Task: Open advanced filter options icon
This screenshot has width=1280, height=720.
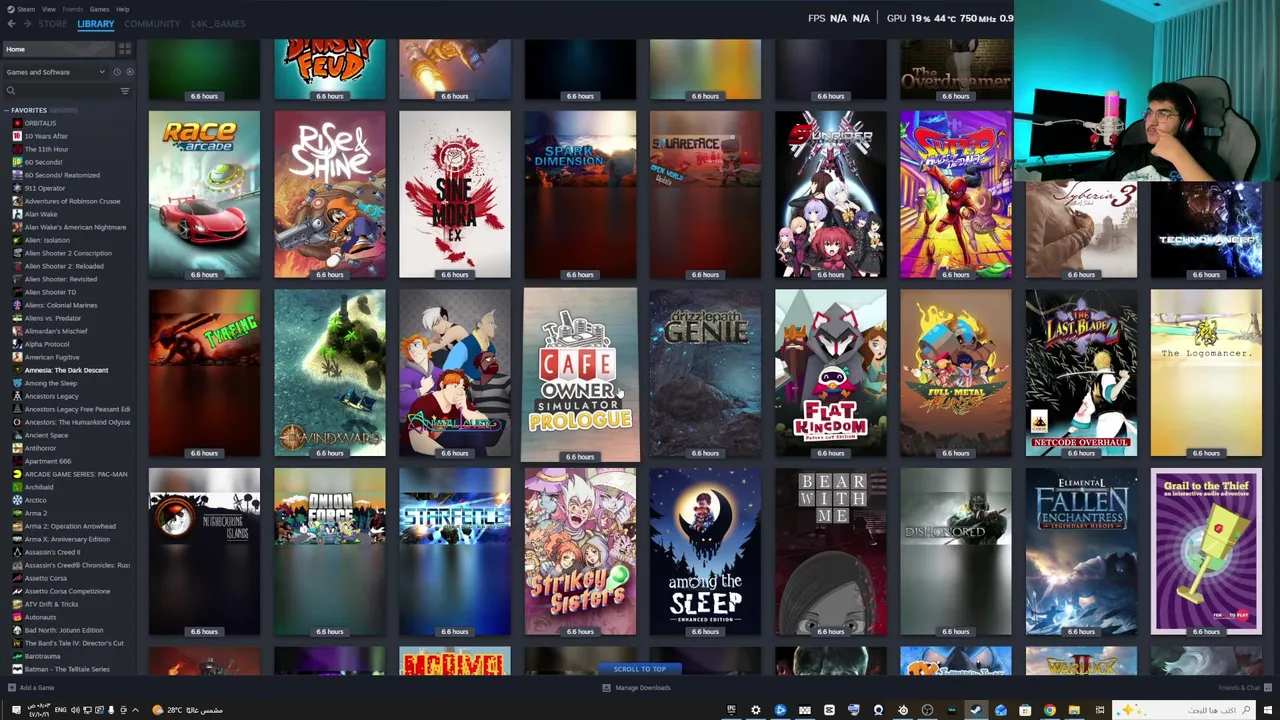Action: pos(125,91)
